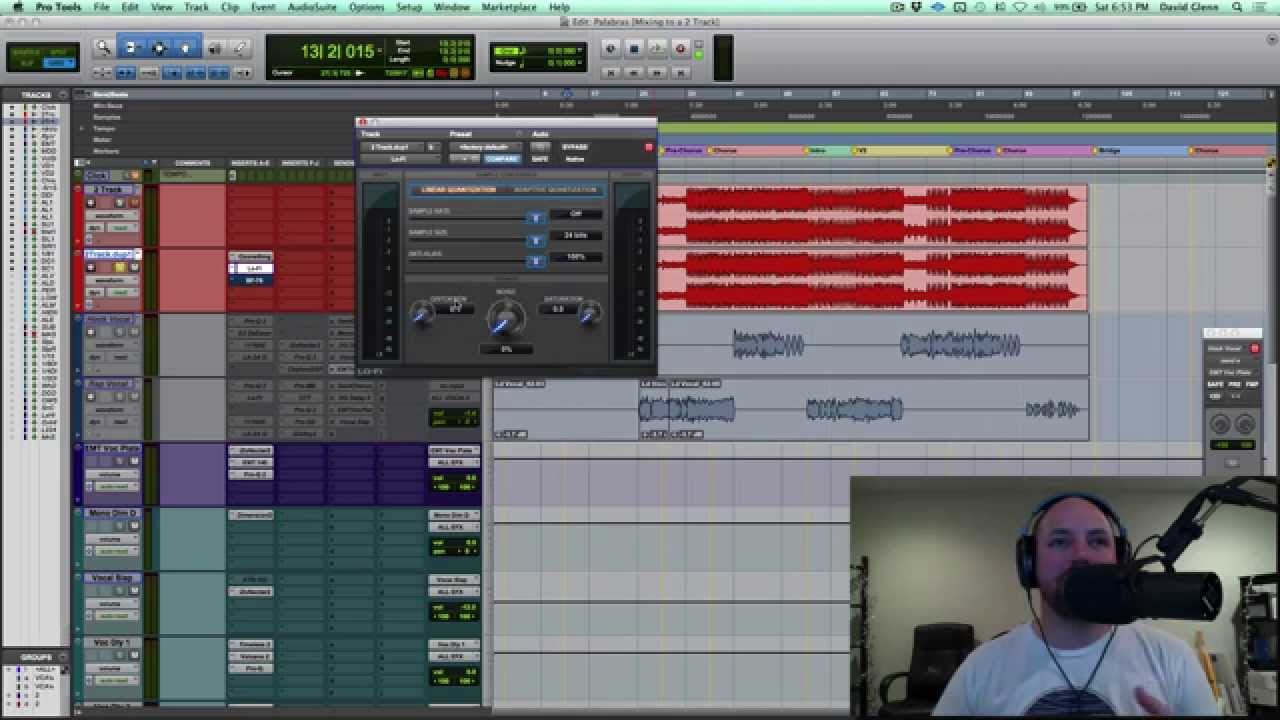This screenshot has width=1280, height=720.
Task: Open track selector in plug-in window
Action: click(392, 147)
